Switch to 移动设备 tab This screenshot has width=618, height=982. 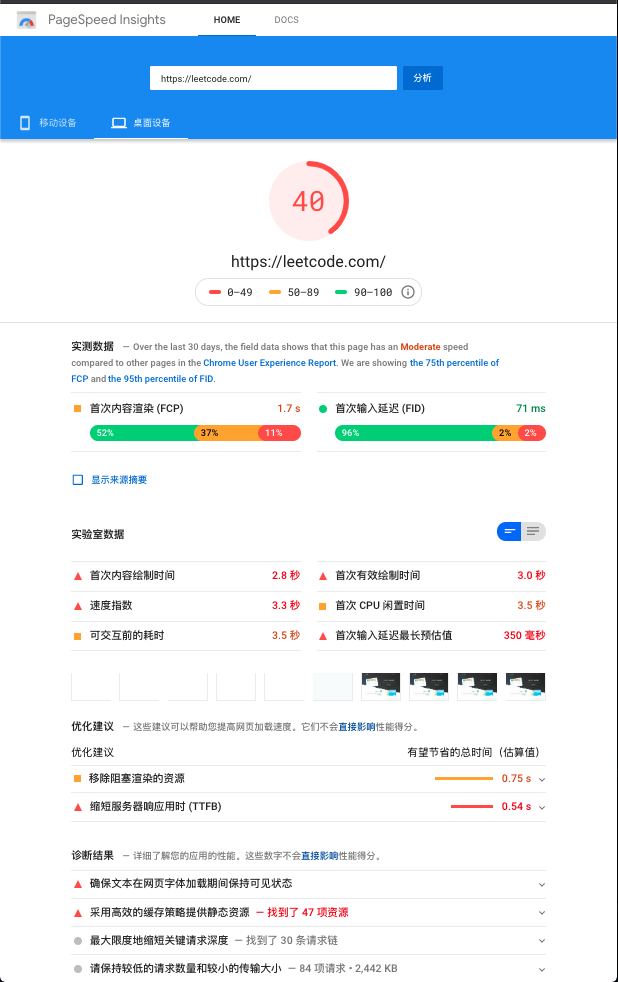(x=48, y=123)
